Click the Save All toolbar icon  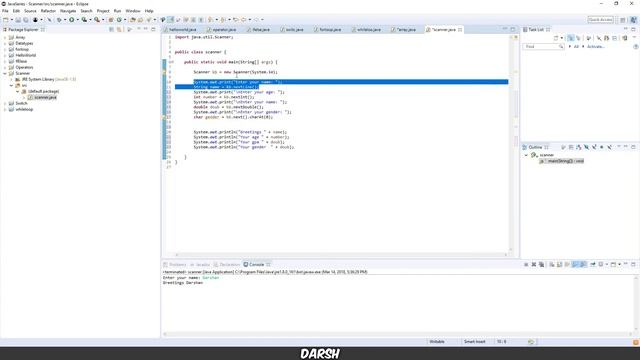click(x=26, y=20)
